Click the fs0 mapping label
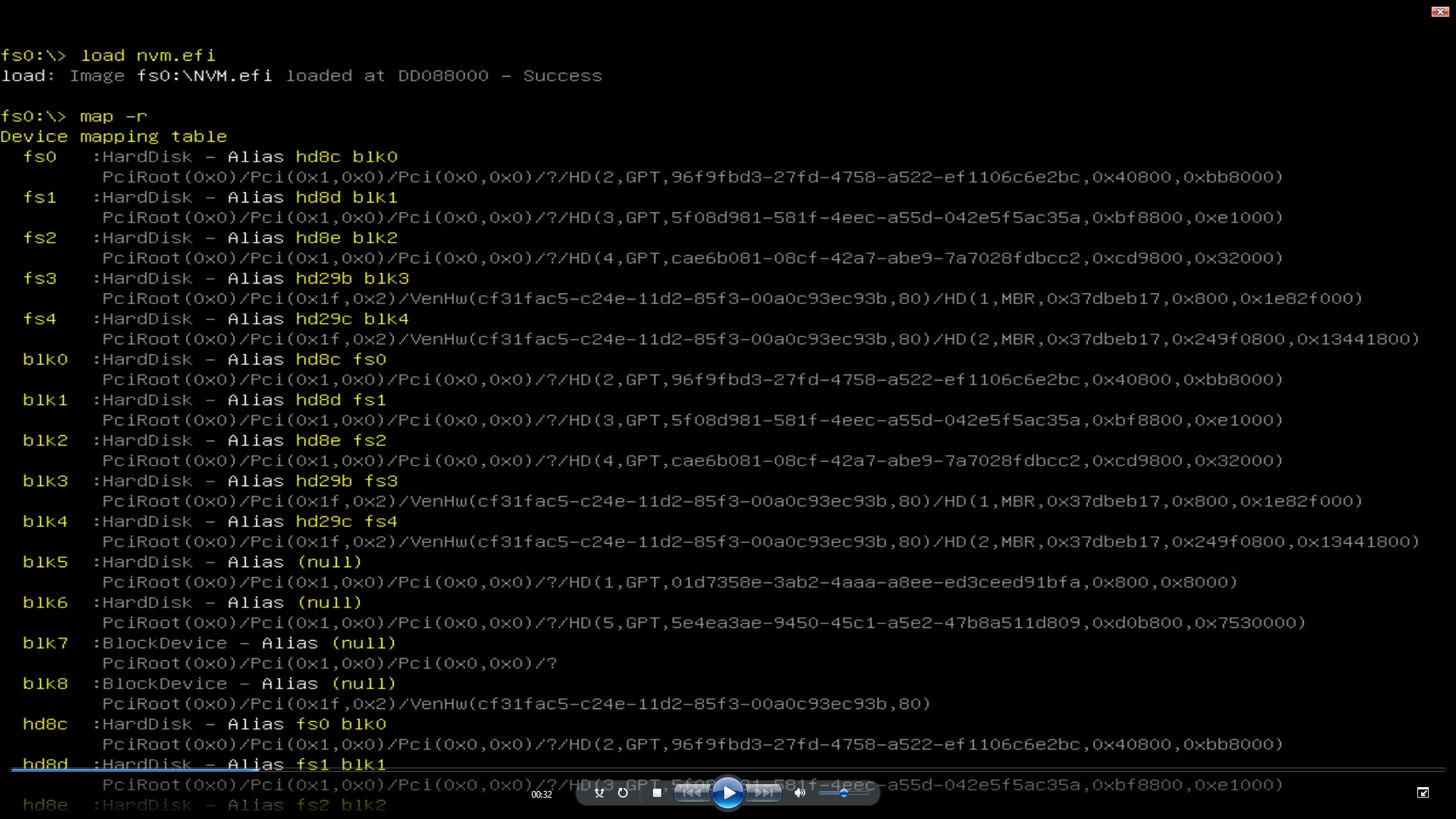Image resolution: width=1456 pixels, height=819 pixels. 39,157
